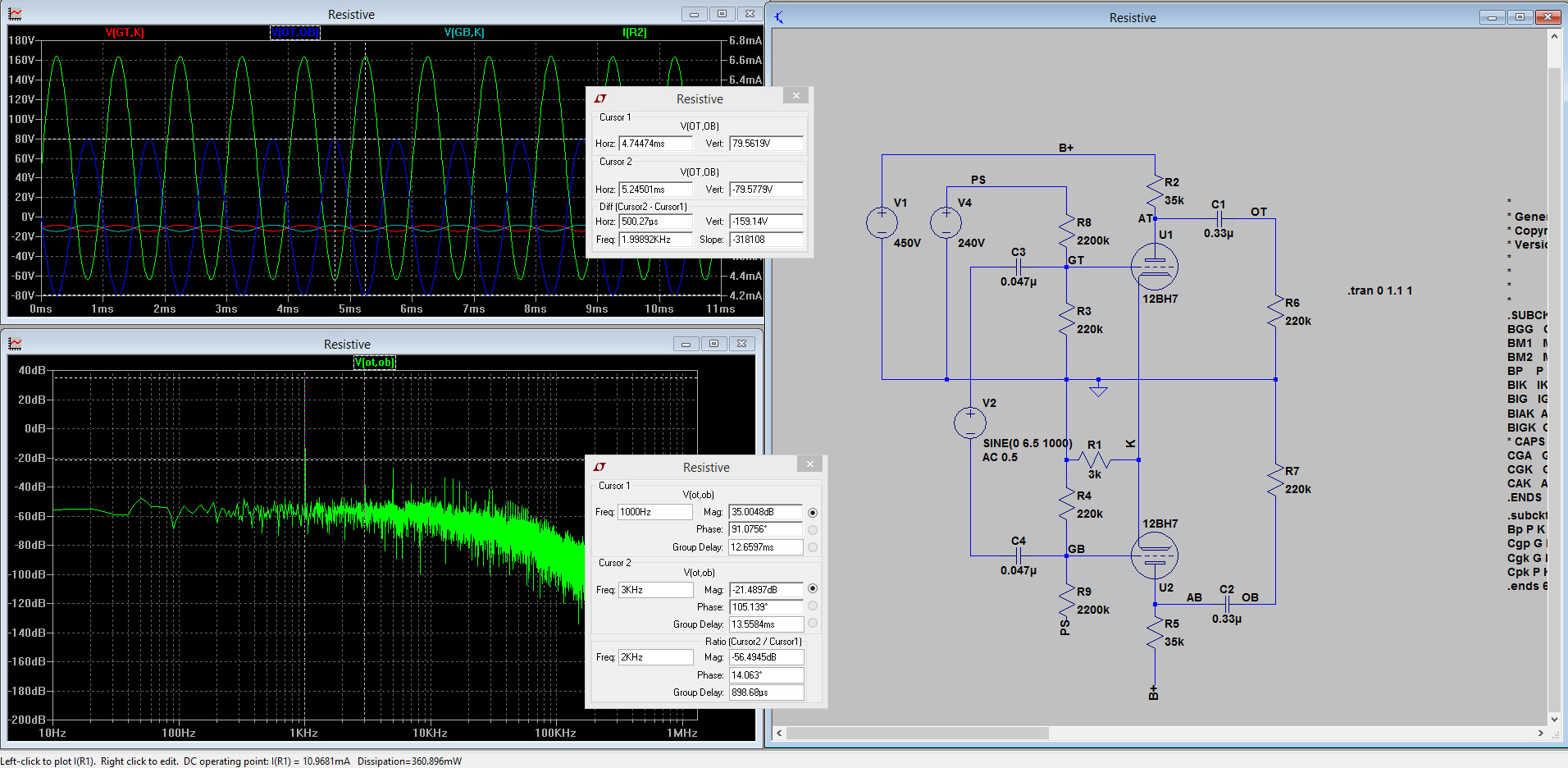Click the schematic window's title bar icon
1568x768 pixels.
[x=779, y=17]
